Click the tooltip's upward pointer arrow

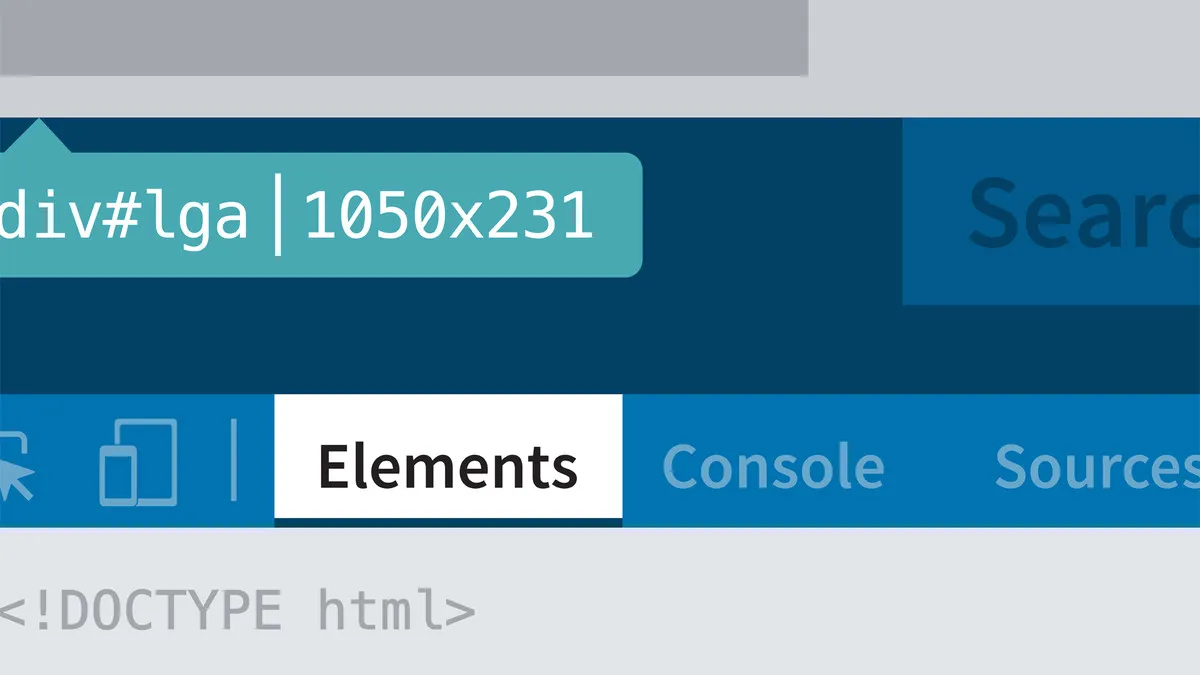click(x=38, y=136)
